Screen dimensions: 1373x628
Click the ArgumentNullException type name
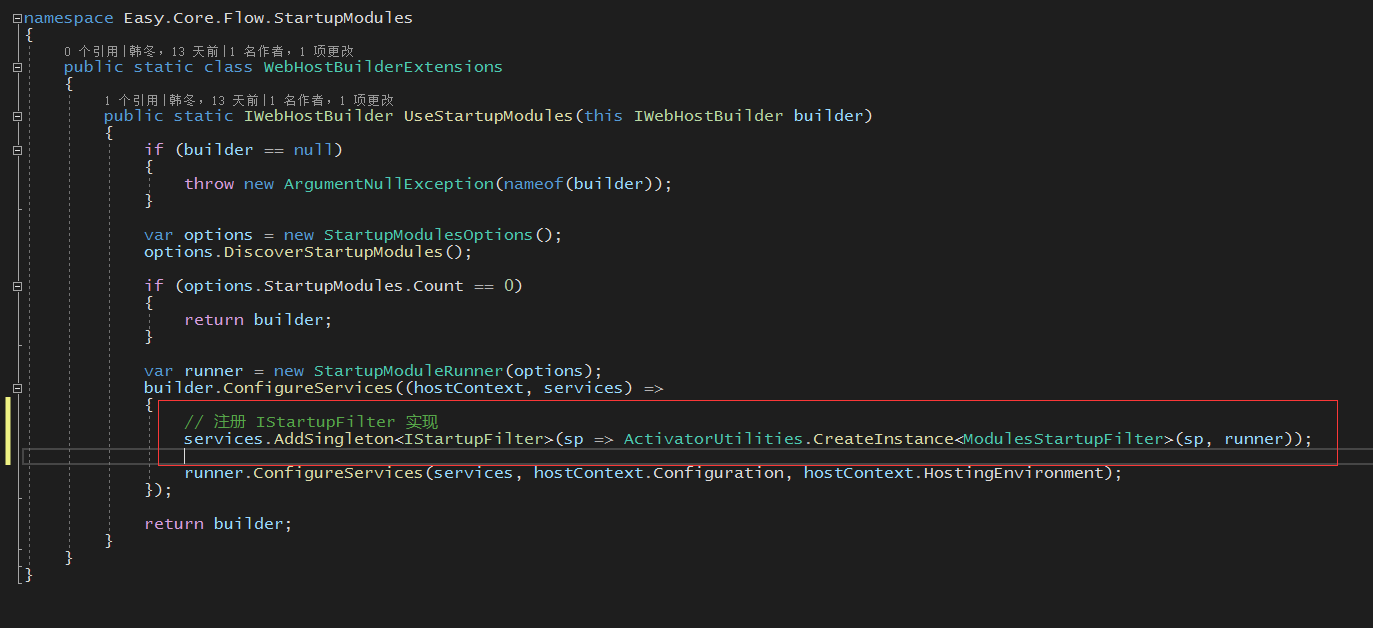[x=388, y=184]
